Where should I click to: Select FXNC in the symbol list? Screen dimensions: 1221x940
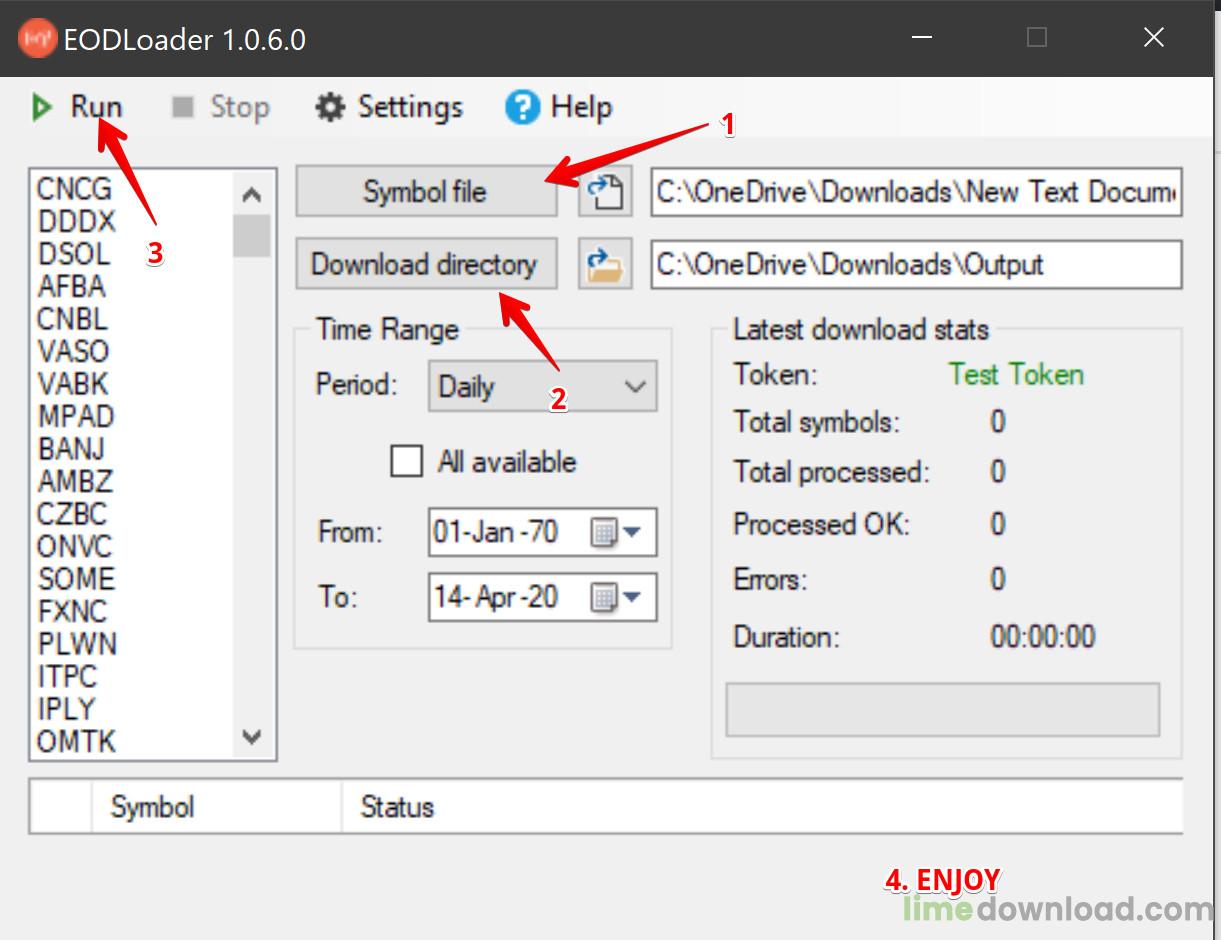pyautogui.click(x=73, y=611)
